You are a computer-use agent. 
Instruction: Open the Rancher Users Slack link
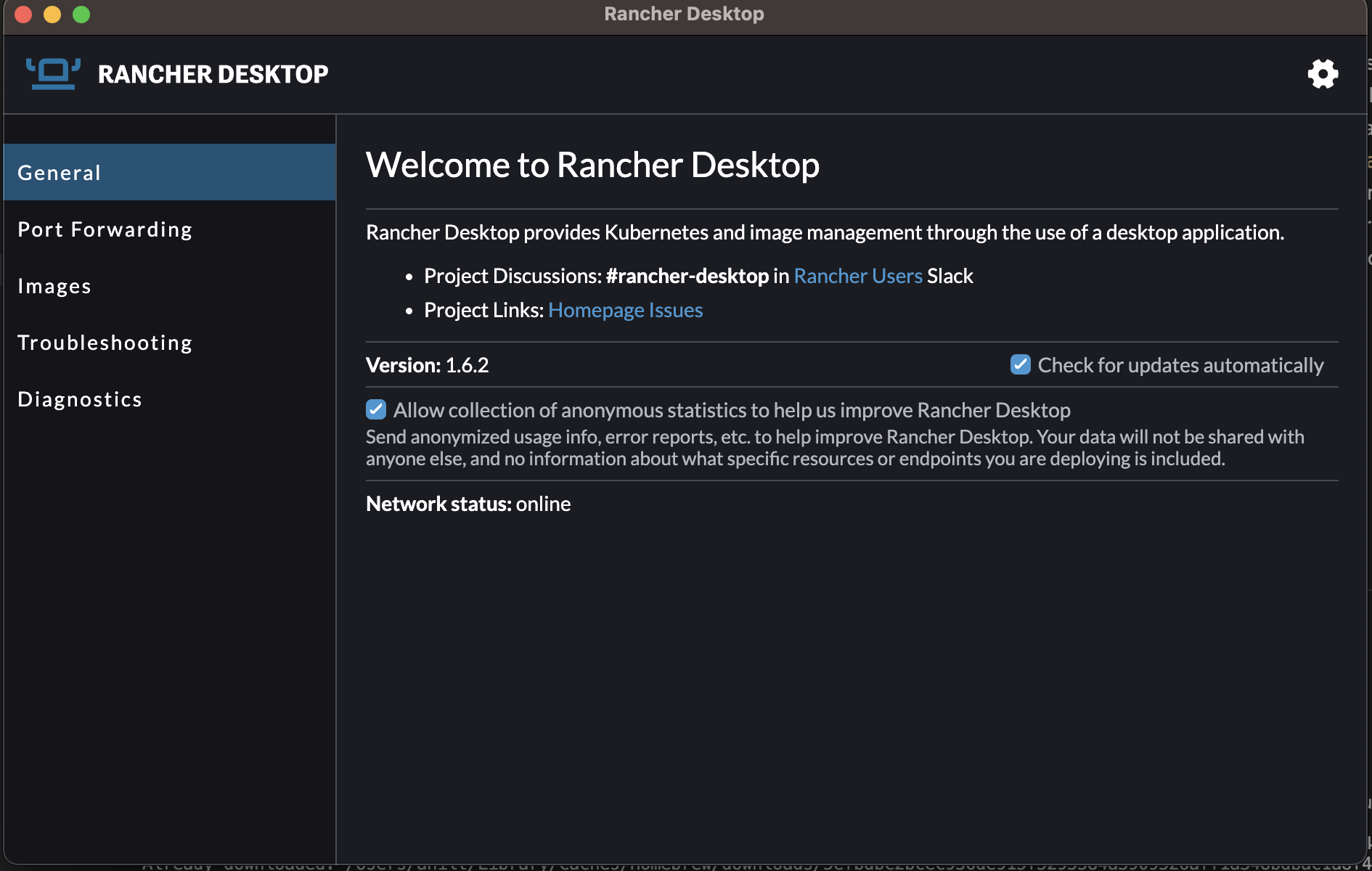pyautogui.click(x=857, y=276)
